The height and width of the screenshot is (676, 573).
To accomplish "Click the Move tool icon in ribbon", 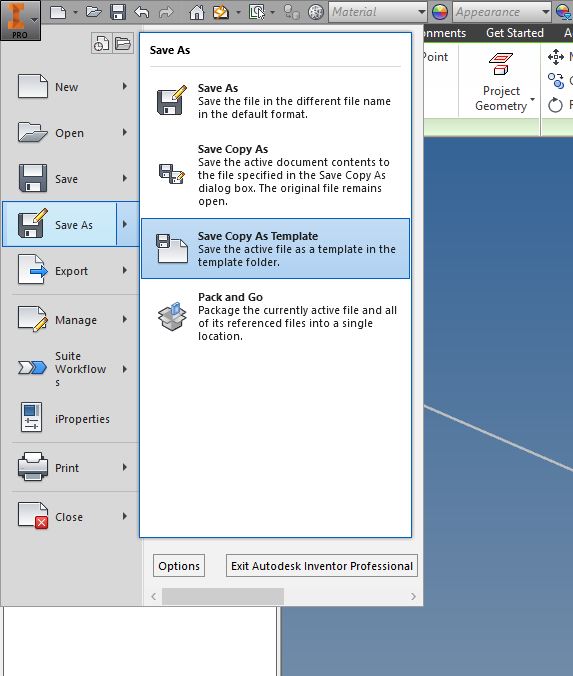I will (556, 56).
